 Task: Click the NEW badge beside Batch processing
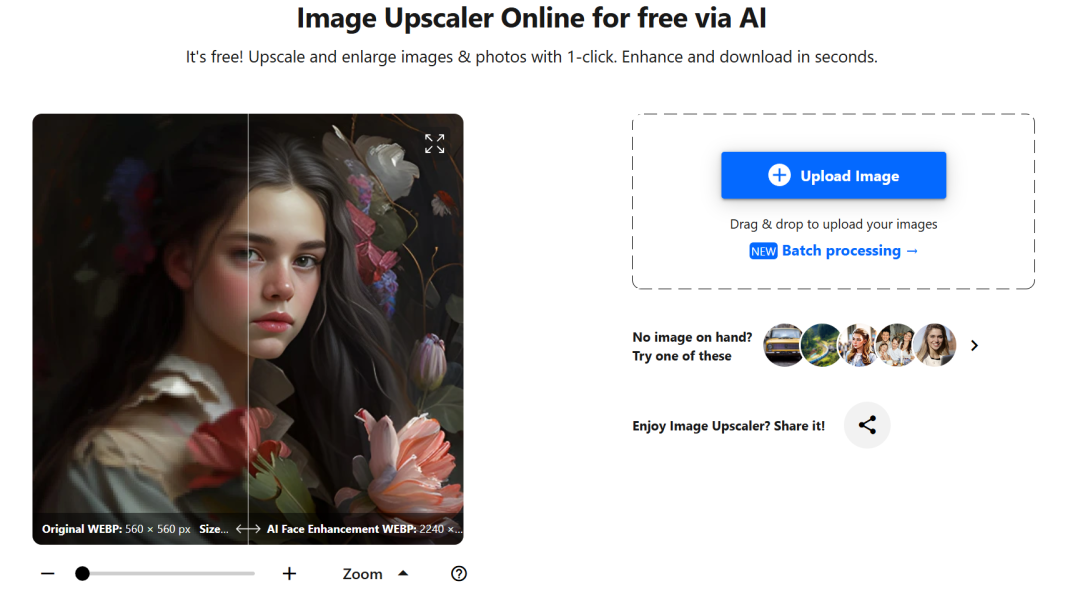click(763, 251)
